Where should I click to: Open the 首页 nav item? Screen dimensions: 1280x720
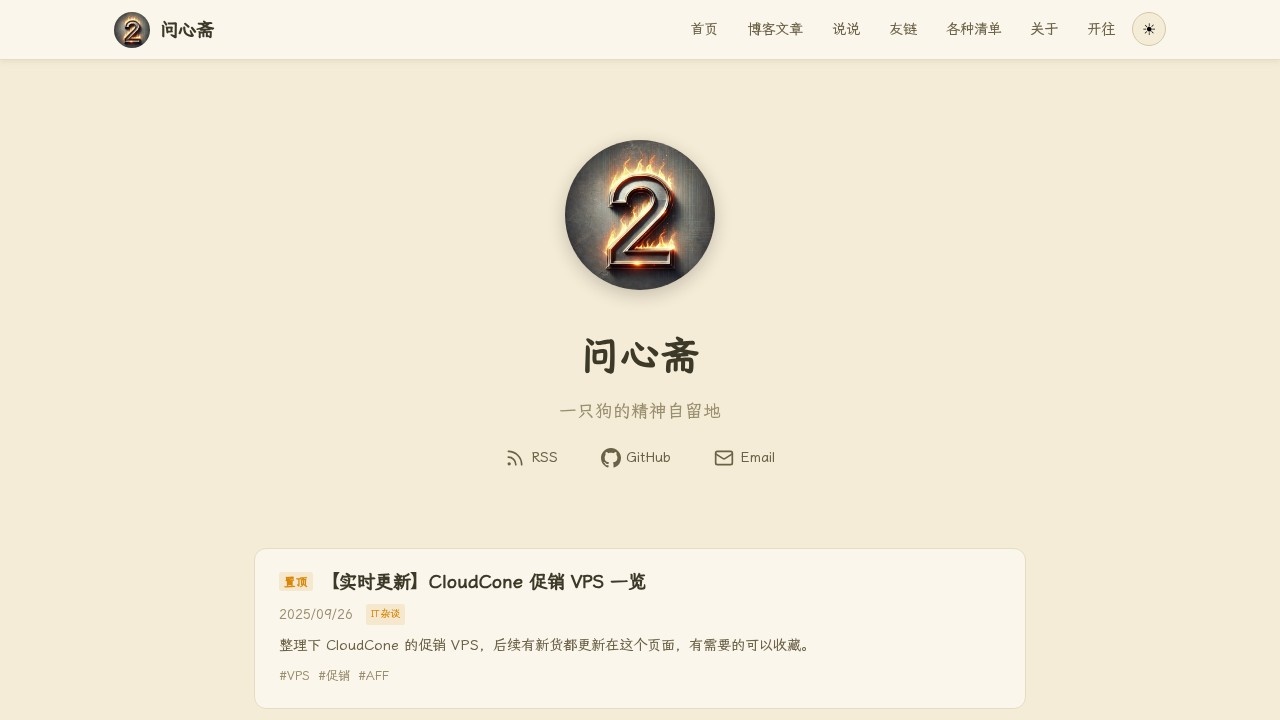tap(704, 29)
